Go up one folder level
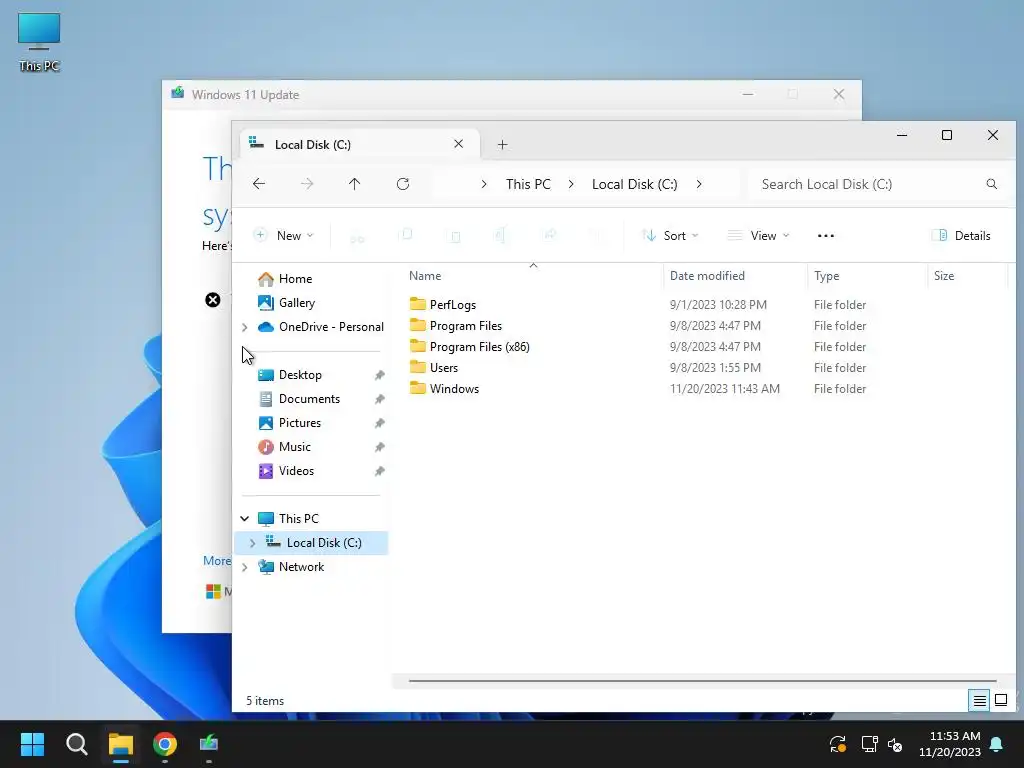Screen dimensions: 1024x768 pyautogui.click(x=355, y=184)
